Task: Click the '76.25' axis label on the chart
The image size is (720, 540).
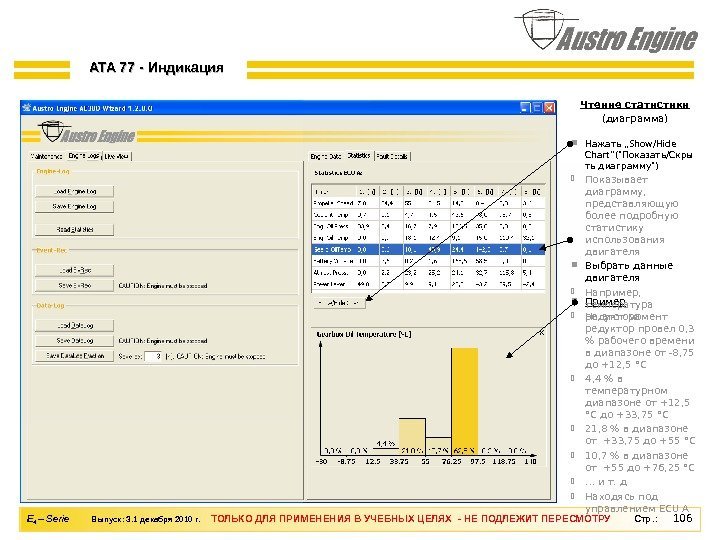Action: click(451, 461)
